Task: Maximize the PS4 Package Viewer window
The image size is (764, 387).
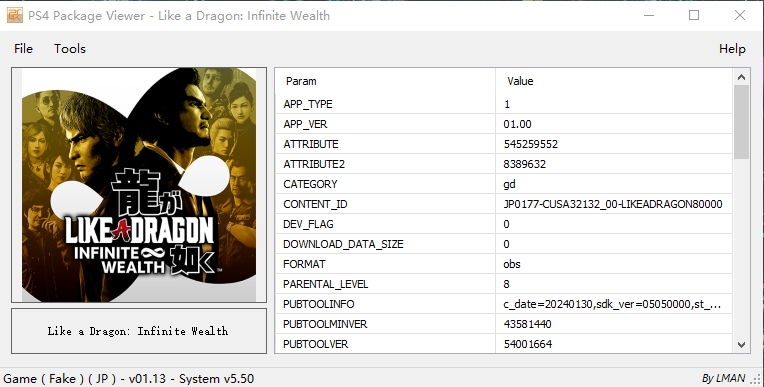Action: click(694, 16)
